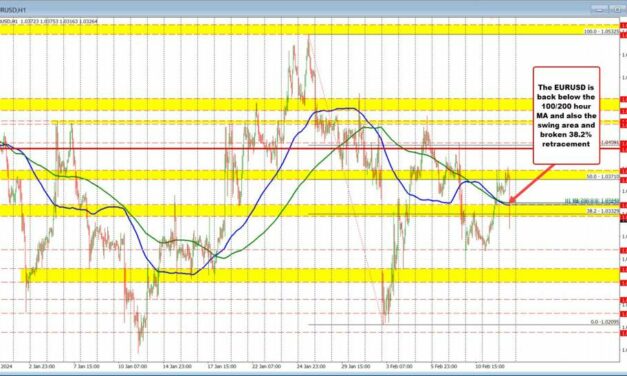Click the 3 Feb 07:00 time axis label
The image size is (627, 376).
400,366
